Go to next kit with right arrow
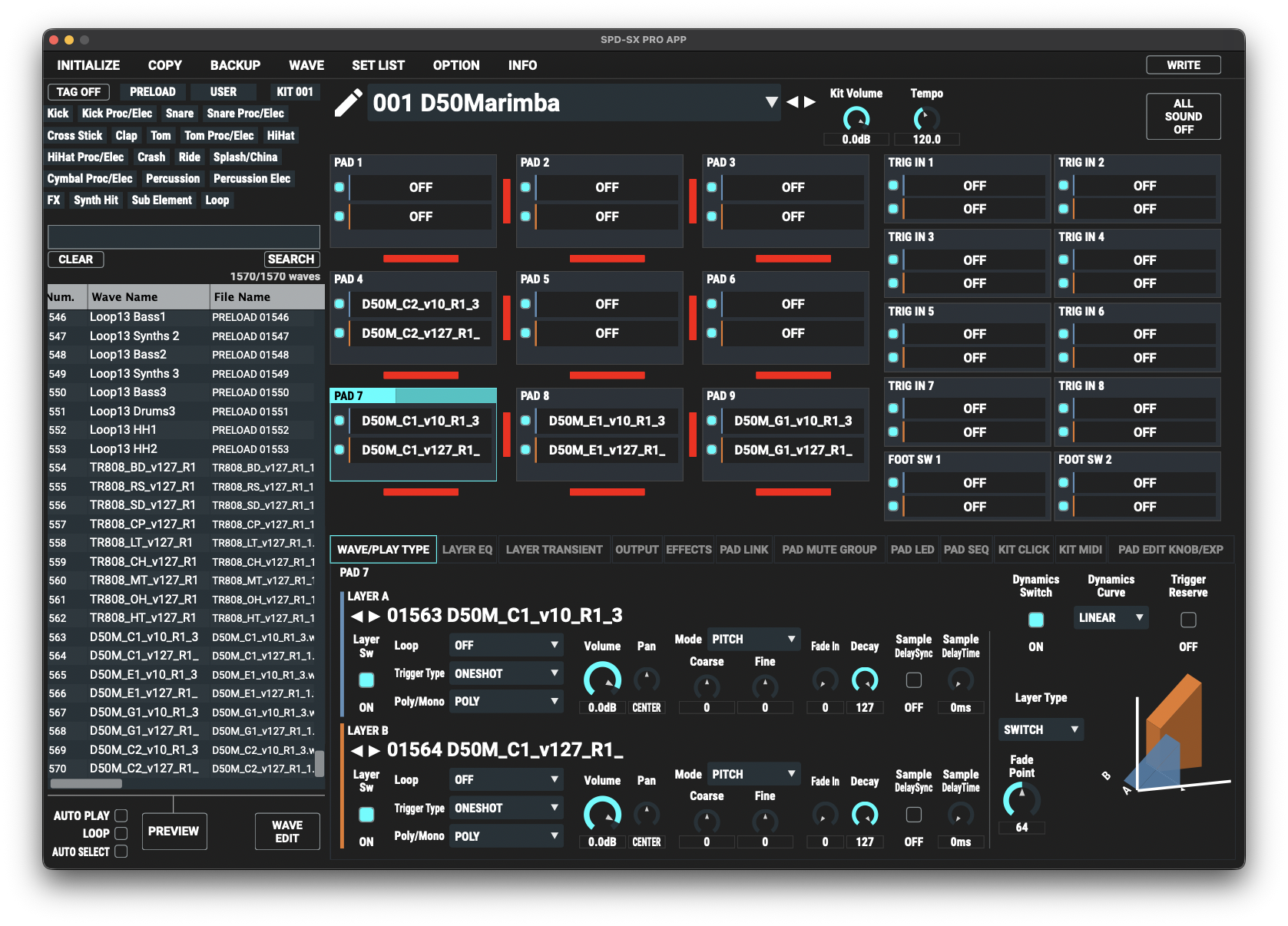 pyautogui.click(x=810, y=102)
